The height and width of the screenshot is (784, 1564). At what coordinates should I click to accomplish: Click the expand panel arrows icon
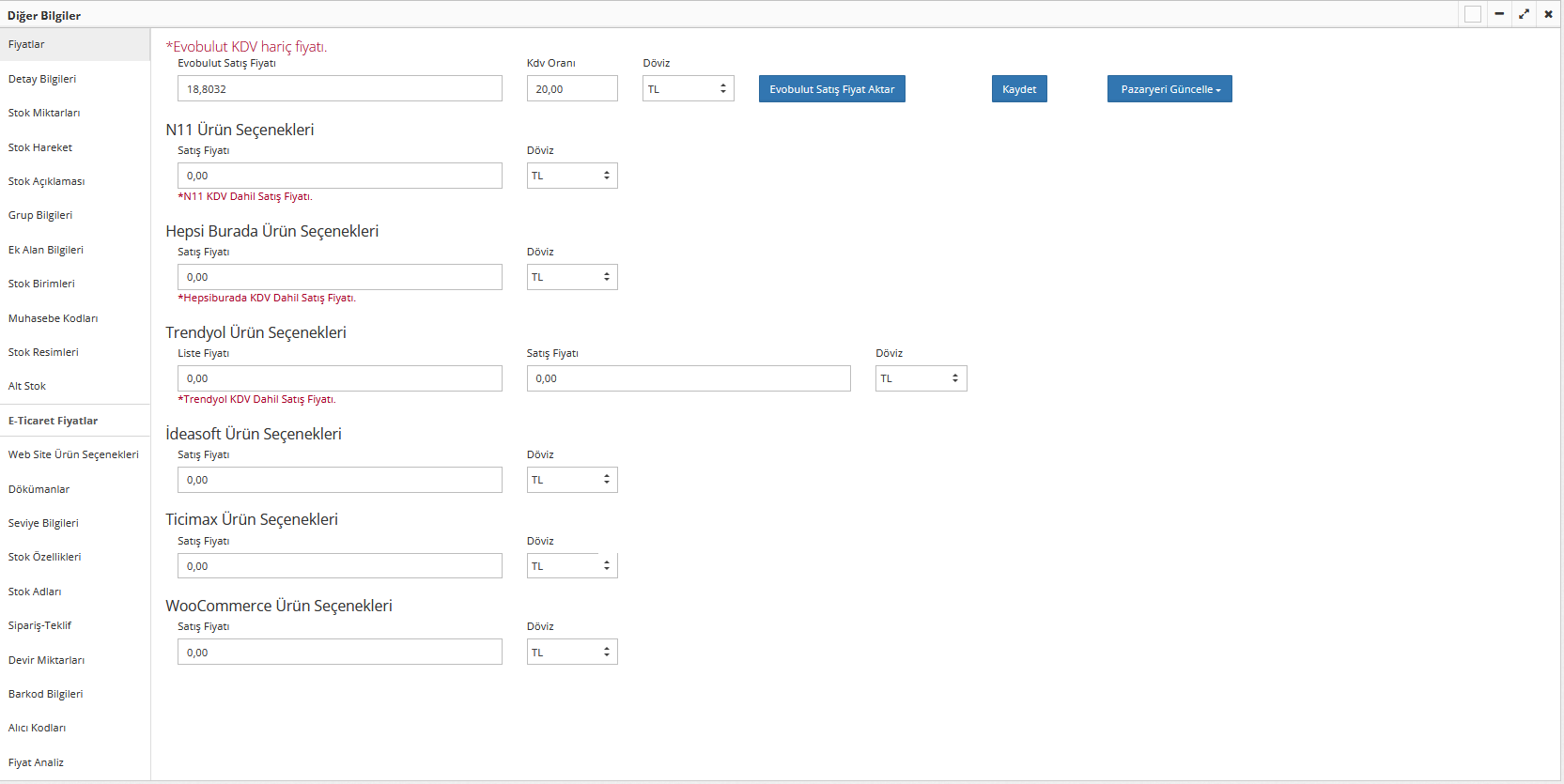pos(1524,14)
